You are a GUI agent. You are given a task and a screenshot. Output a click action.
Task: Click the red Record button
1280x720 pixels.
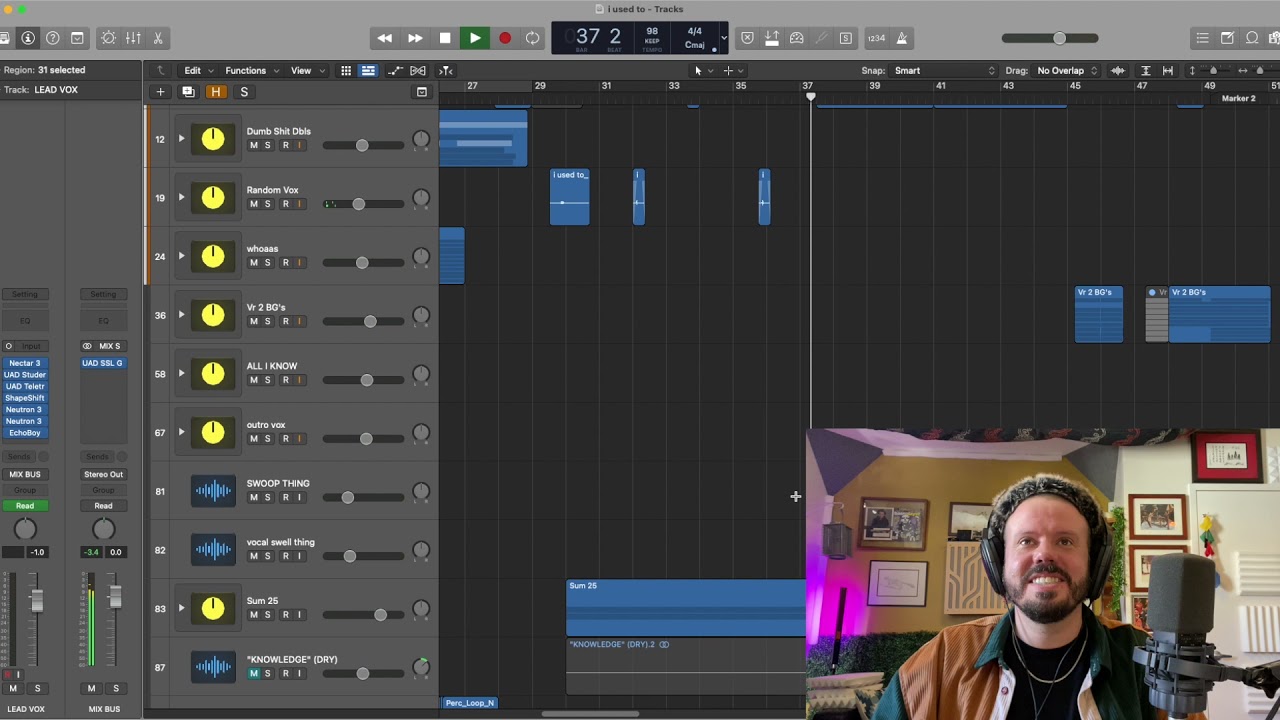coord(505,38)
